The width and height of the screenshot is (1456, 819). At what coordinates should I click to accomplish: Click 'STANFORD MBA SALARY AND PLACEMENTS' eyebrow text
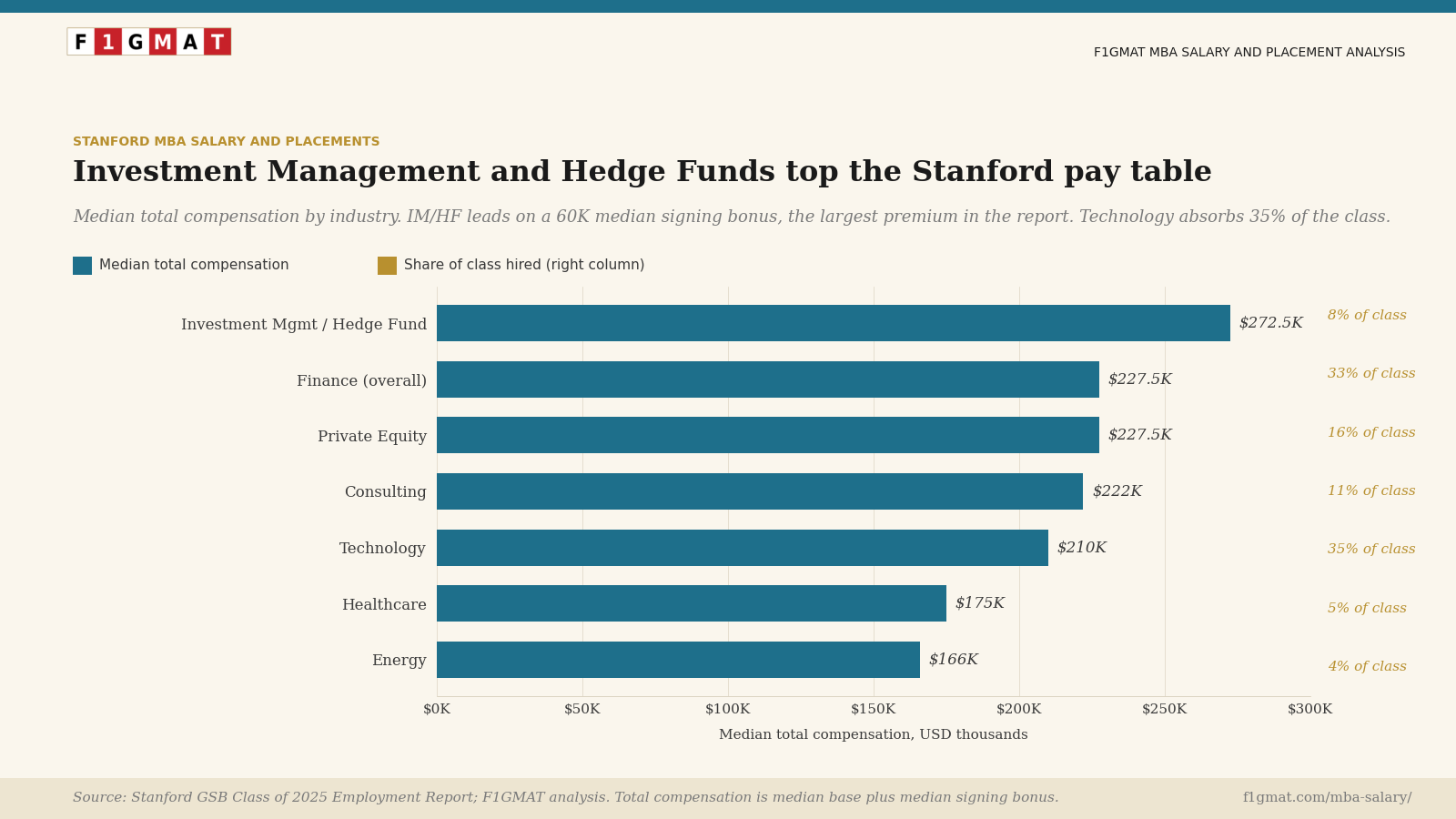(227, 142)
